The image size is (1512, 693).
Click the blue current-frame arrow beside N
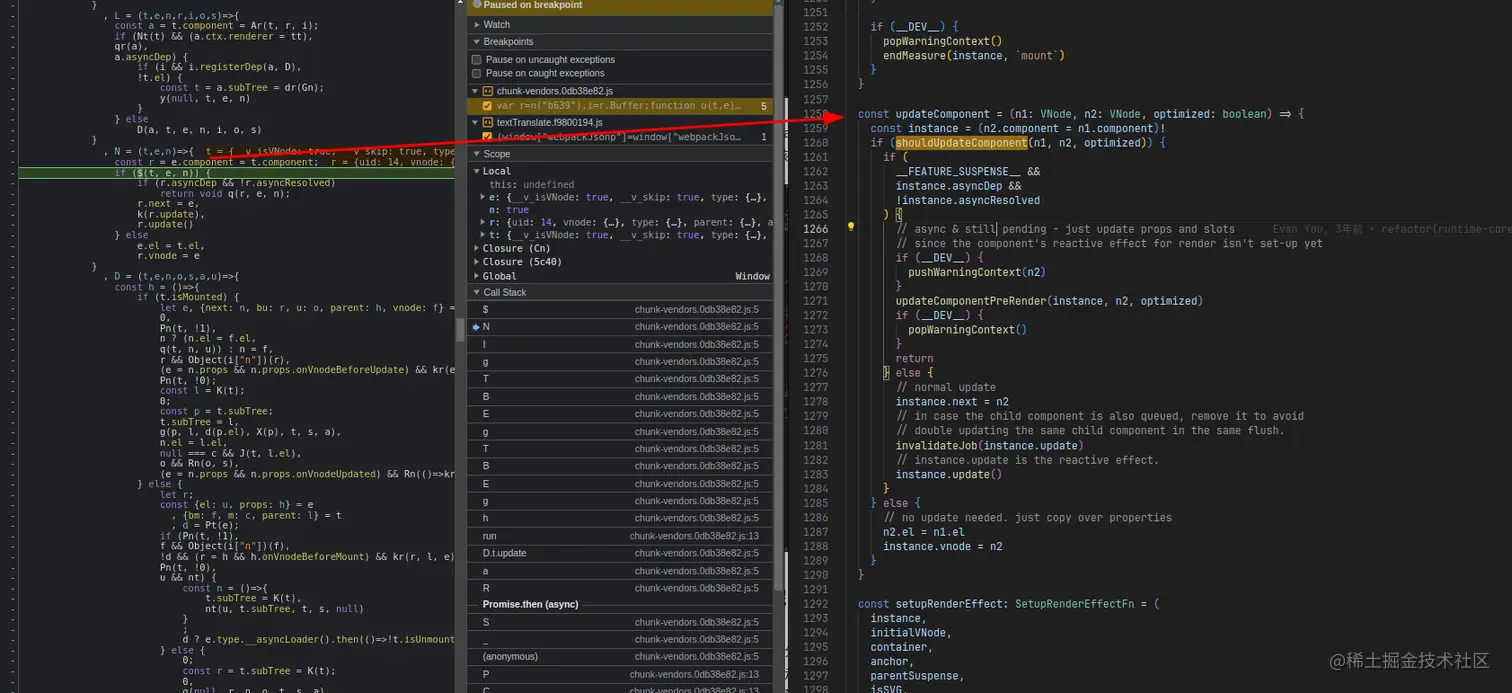pos(474,327)
